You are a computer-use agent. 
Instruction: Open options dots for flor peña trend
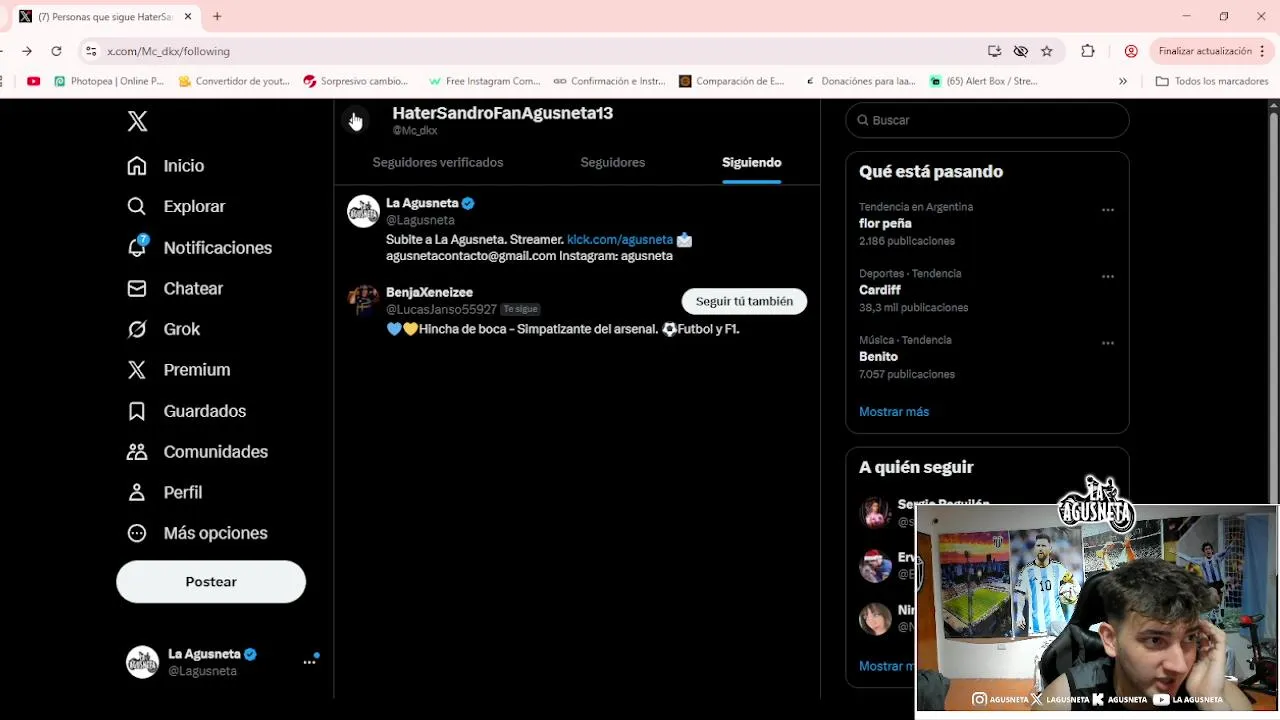pos(1108,210)
